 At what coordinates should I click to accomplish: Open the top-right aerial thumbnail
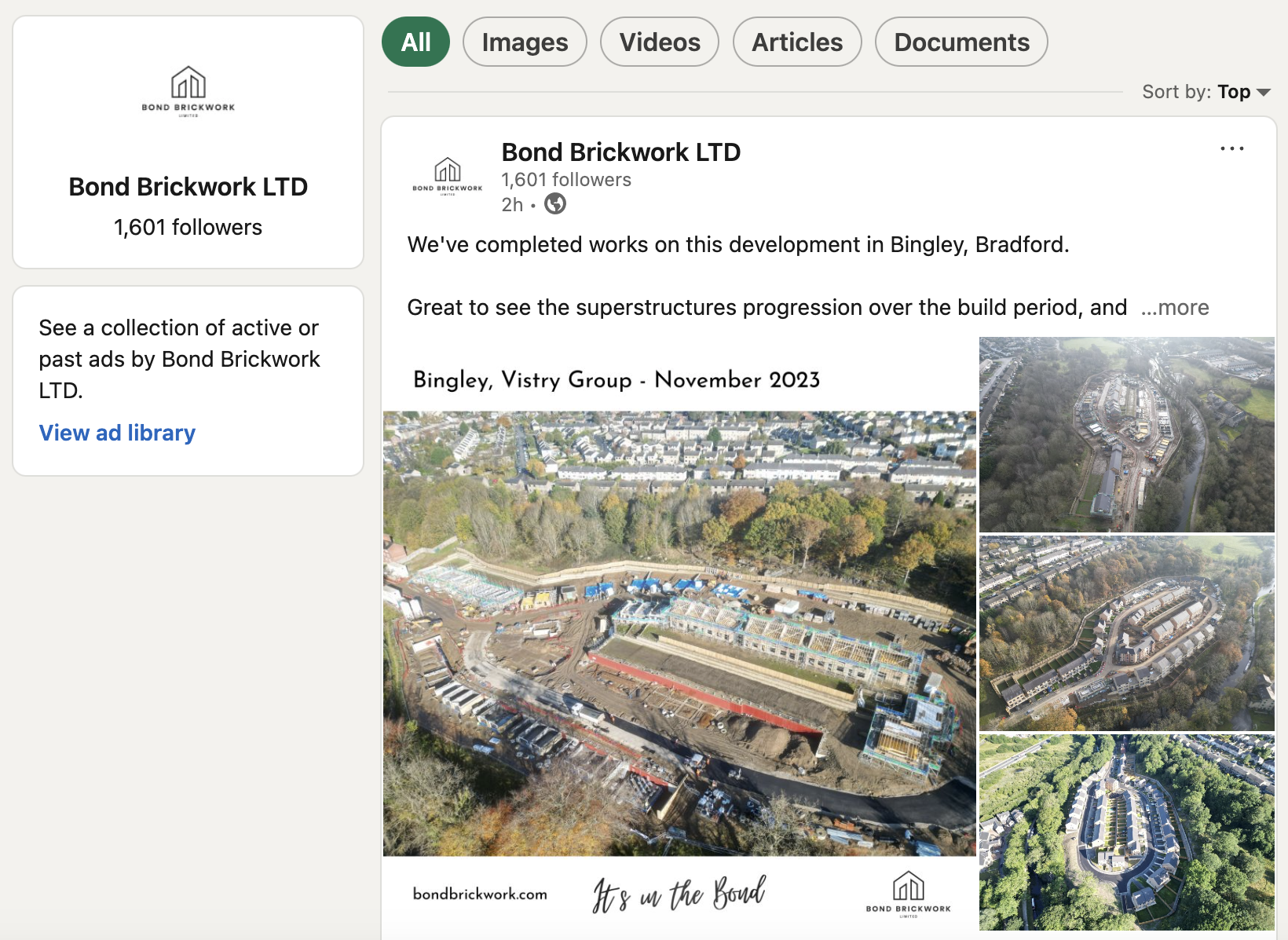1126,434
